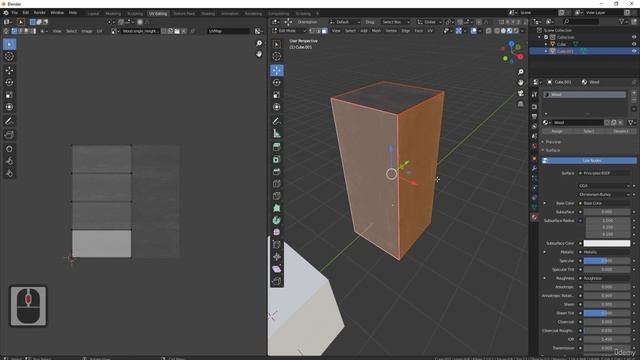Open the Edit Mode dropdown

289,31
